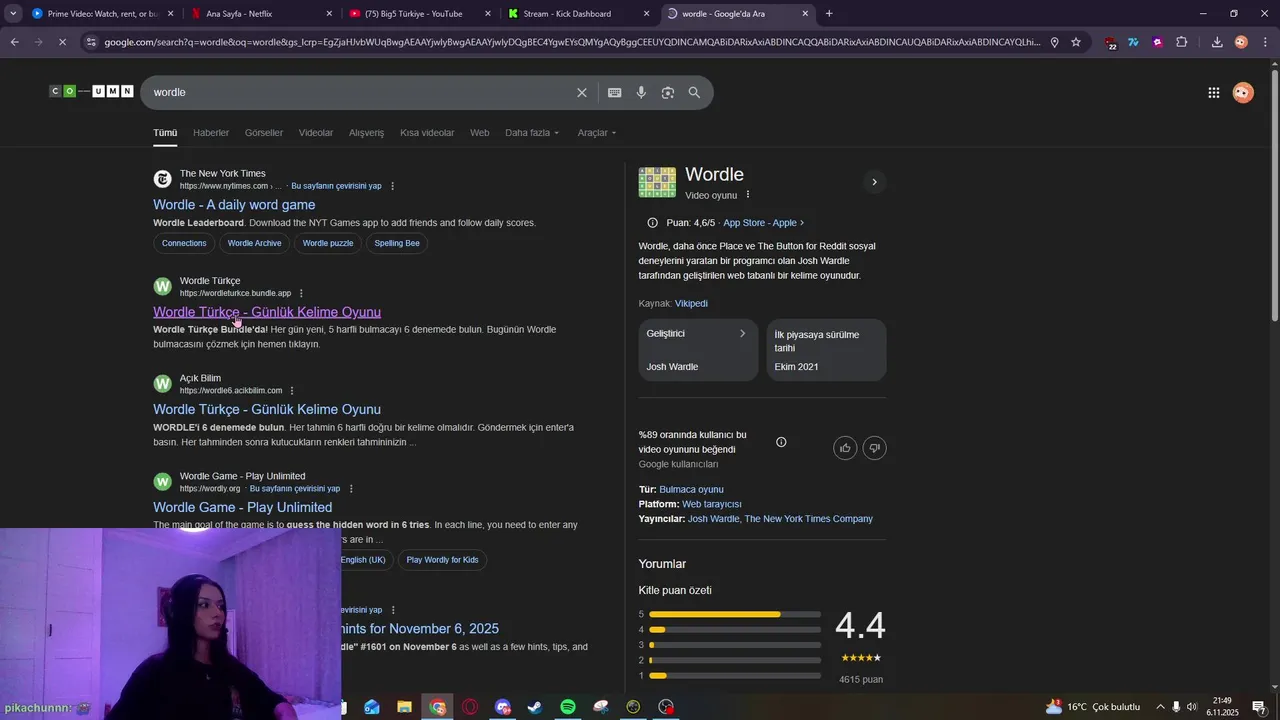Click the Wordle Archive chip
The image size is (1280, 720).
[254, 243]
